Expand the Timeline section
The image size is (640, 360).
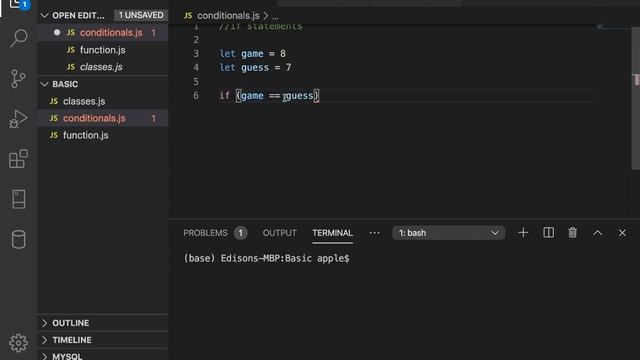(44, 340)
